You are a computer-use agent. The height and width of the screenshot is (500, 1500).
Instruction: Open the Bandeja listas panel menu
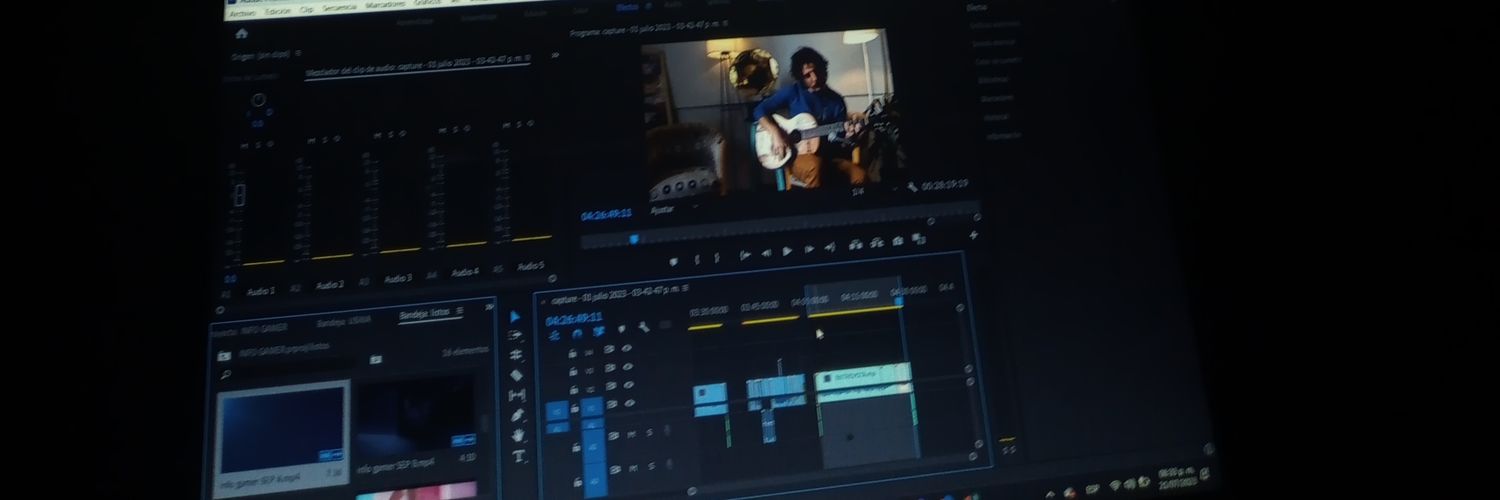(459, 312)
